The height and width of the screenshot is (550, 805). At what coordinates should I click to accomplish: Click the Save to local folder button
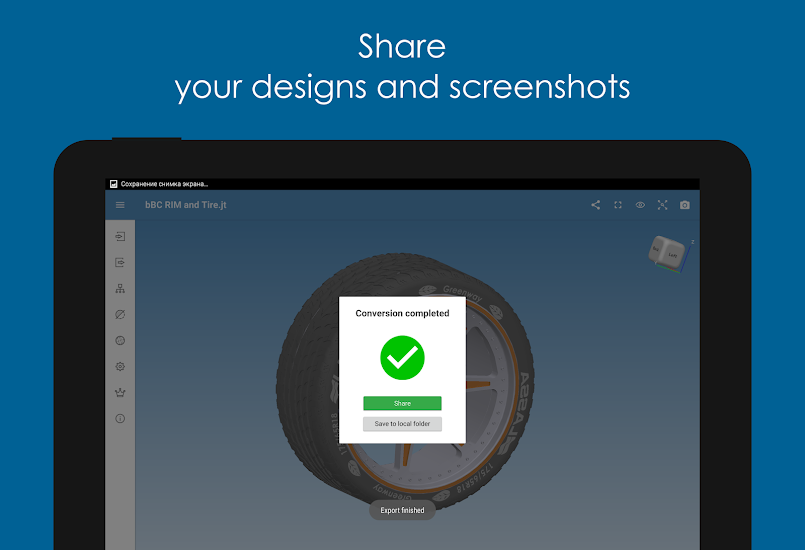402,424
